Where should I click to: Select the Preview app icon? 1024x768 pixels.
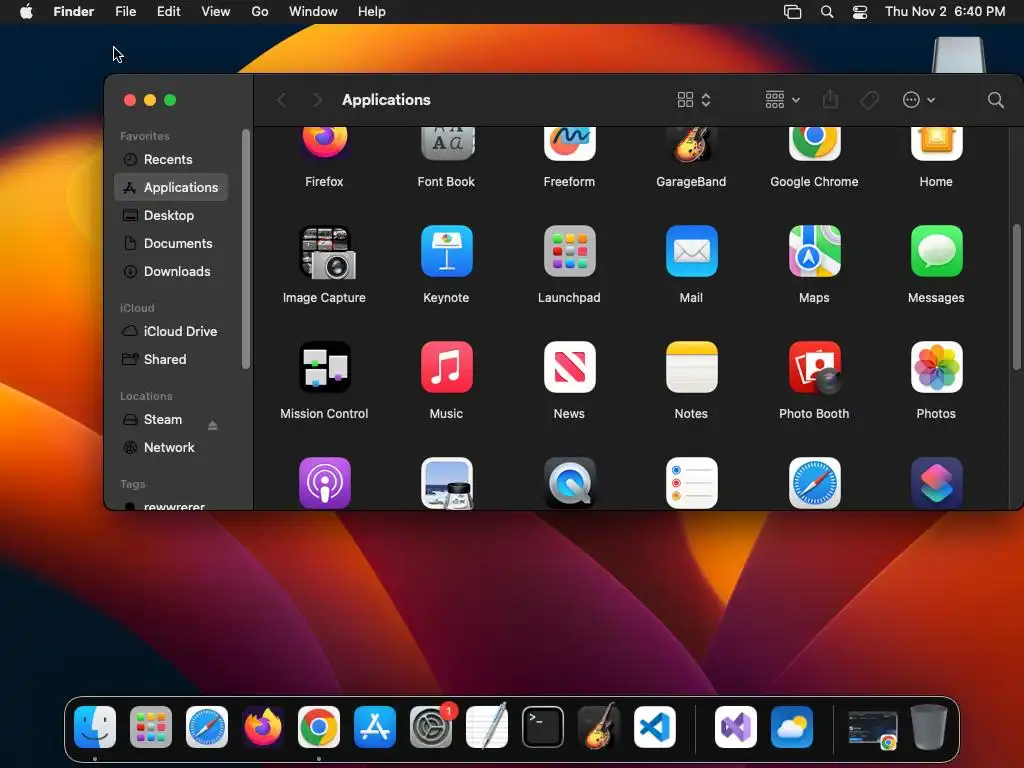[x=447, y=483]
